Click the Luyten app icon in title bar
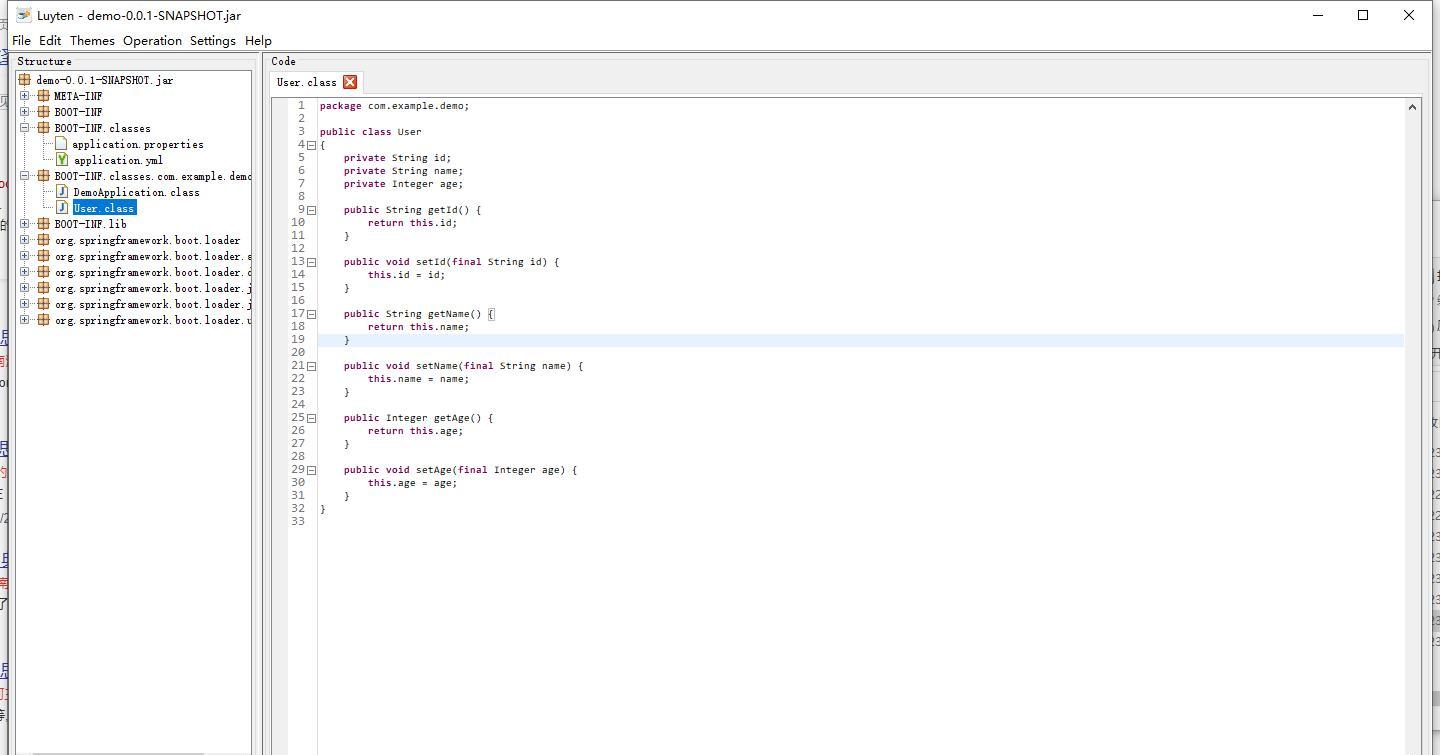The width and height of the screenshot is (1440, 755). pos(24,15)
